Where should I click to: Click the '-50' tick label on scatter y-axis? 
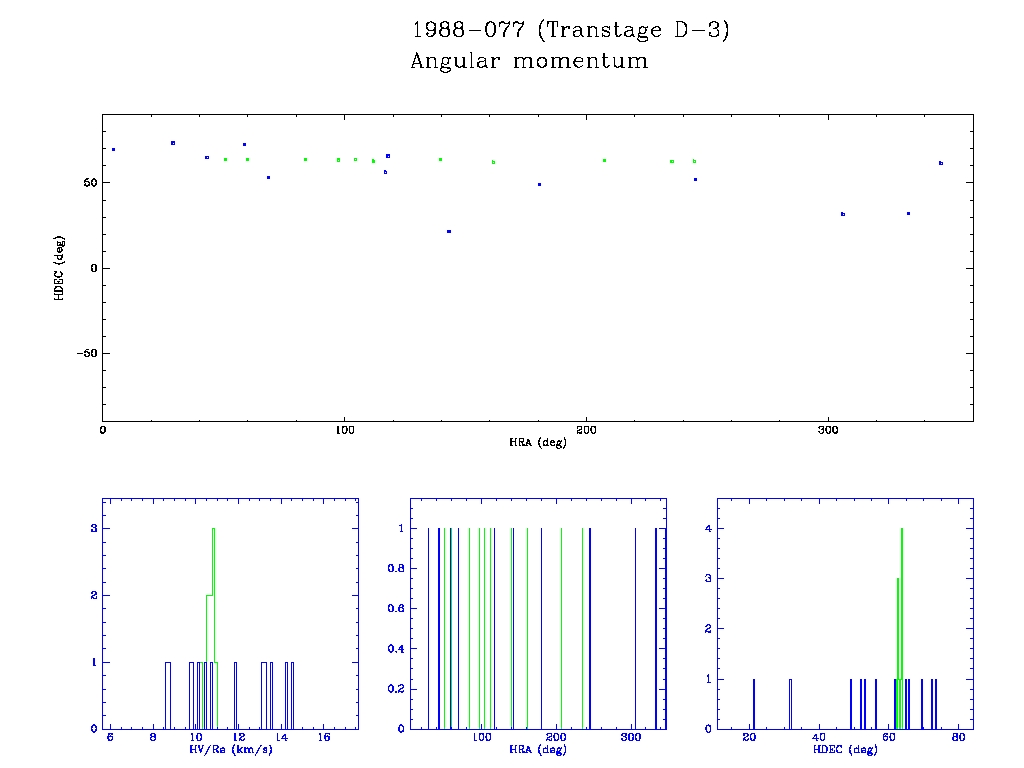(x=84, y=354)
